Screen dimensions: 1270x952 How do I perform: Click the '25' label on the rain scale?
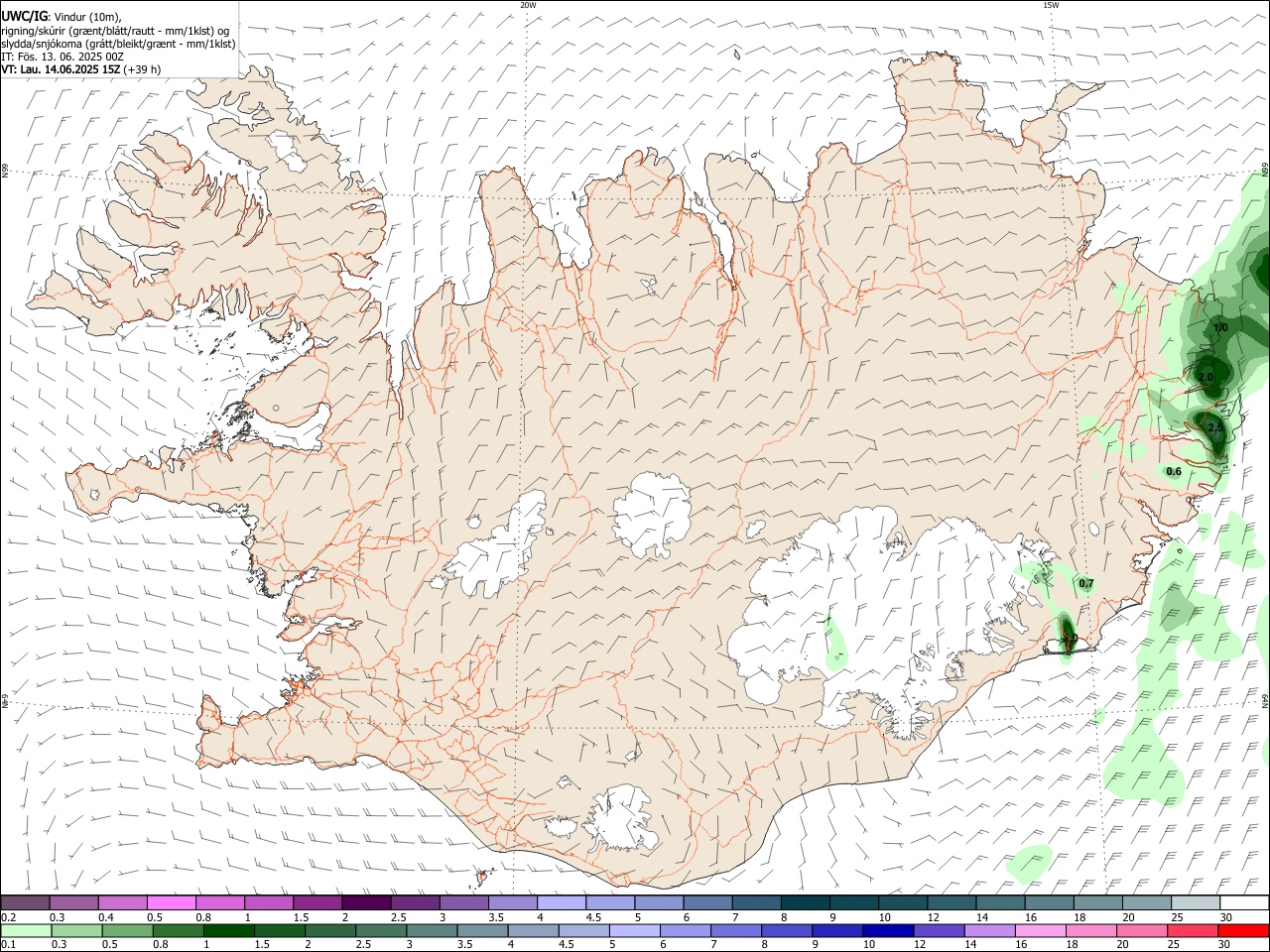[1174, 944]
